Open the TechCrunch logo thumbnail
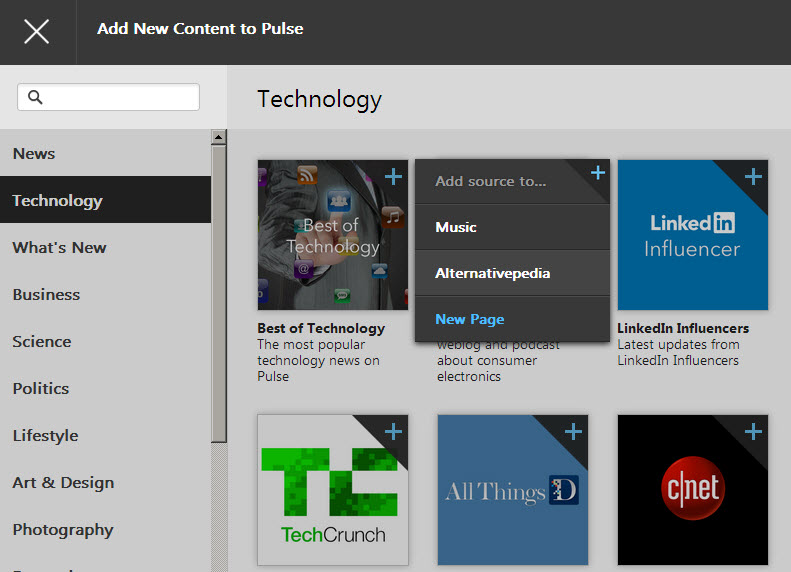Screen dimensions: 791x572 (x=333, y=490)
